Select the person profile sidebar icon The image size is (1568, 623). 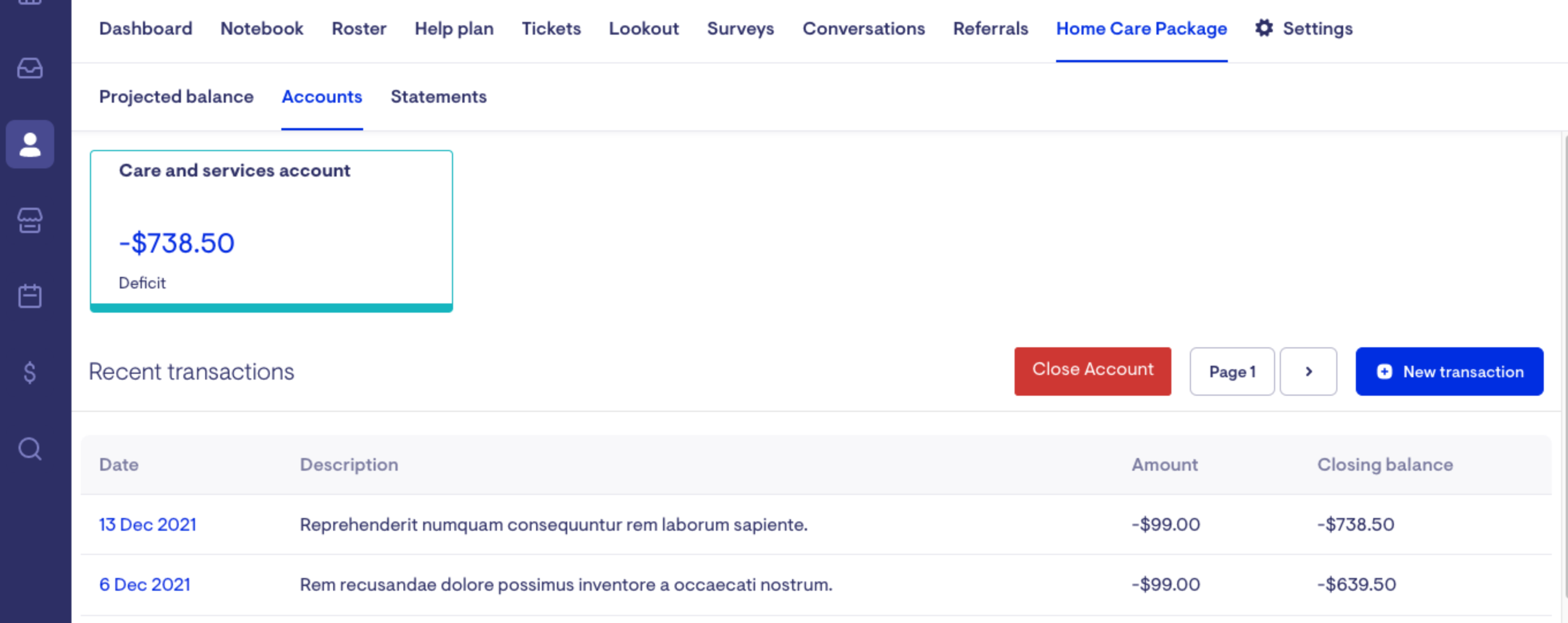[x=30, y=144]
